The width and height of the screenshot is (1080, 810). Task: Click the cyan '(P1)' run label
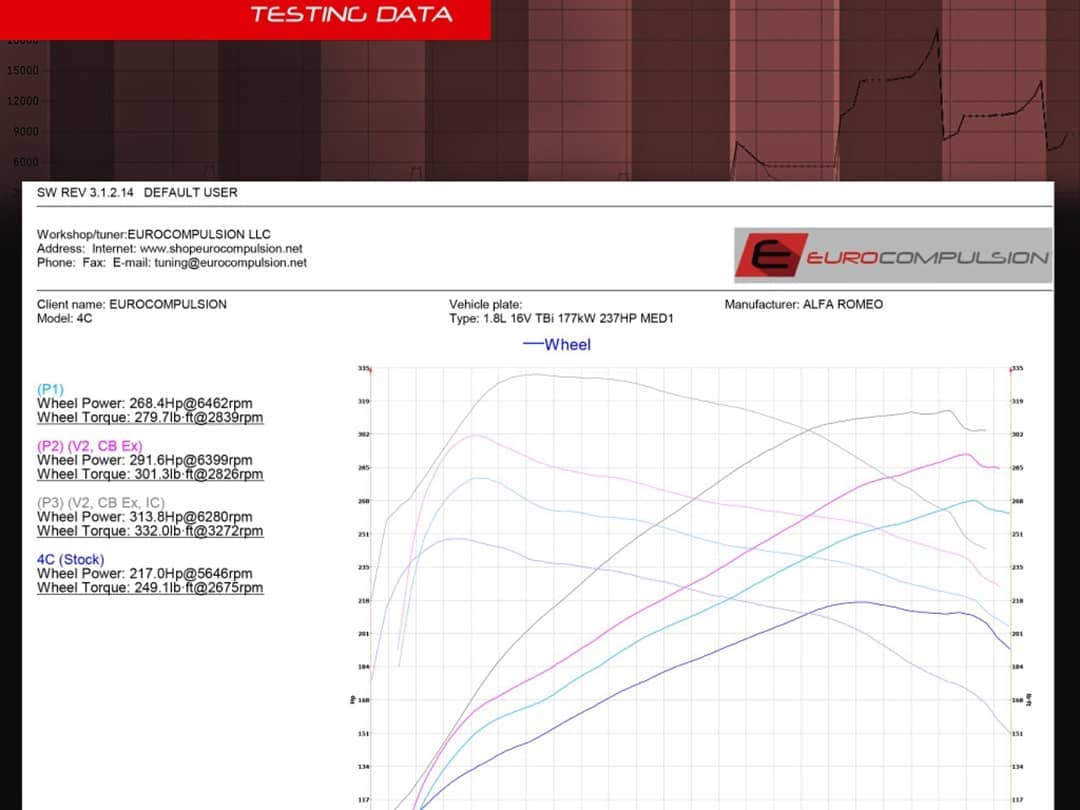50,389
